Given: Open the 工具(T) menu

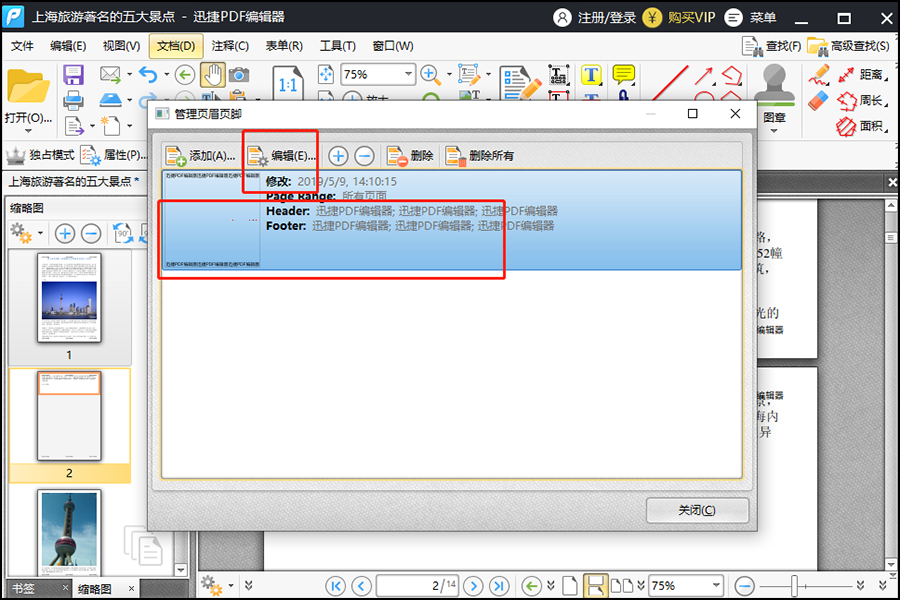Looking at the screenshot, I should coord(338,46).
